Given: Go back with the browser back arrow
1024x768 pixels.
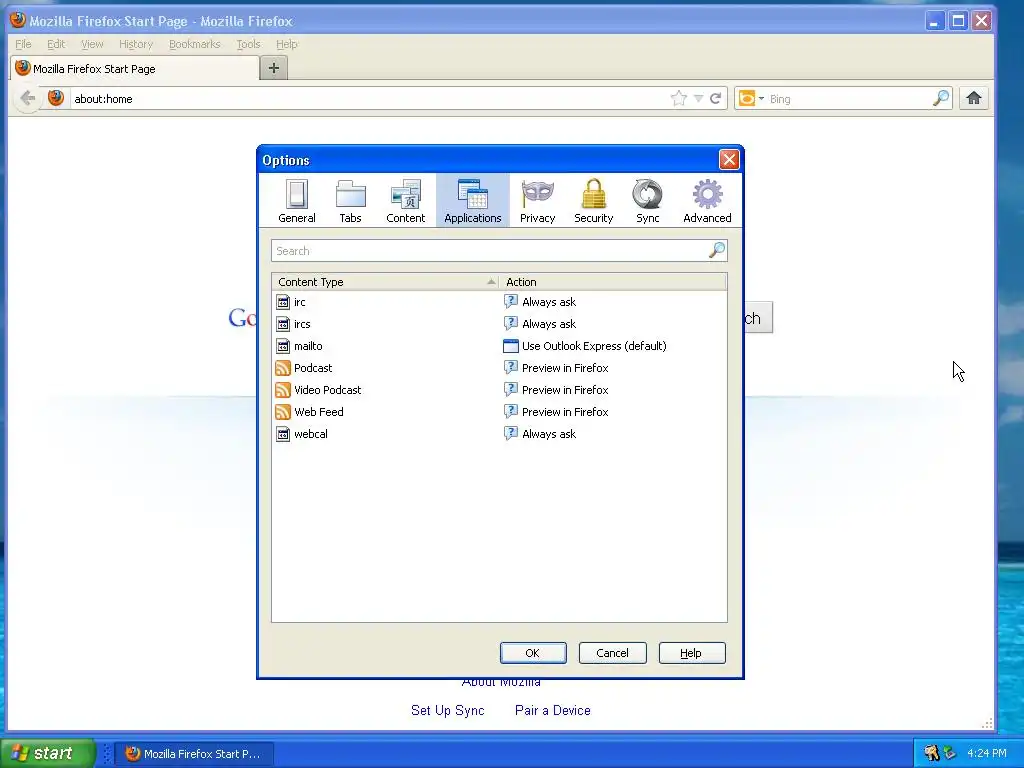Looking at the screenshot, I should (x=27, y=99).
